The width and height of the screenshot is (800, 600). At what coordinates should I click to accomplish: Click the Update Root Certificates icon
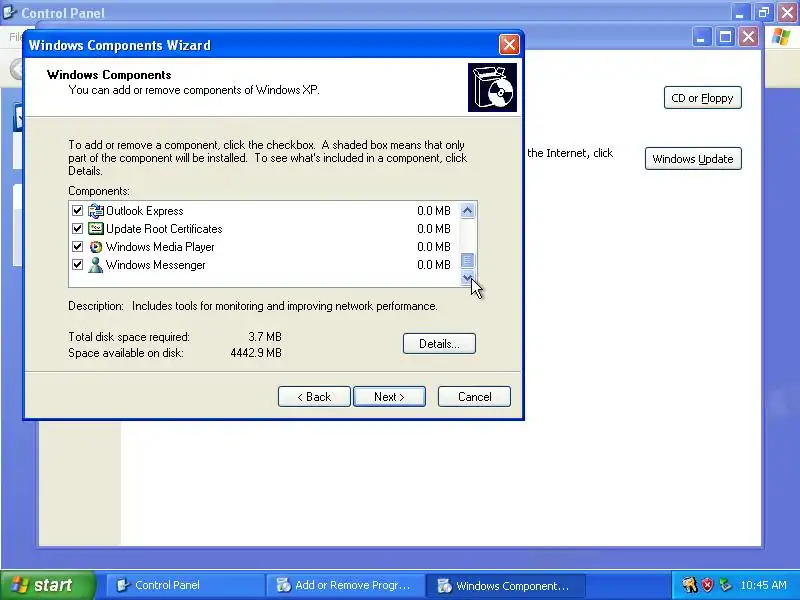tap(95, 229)
